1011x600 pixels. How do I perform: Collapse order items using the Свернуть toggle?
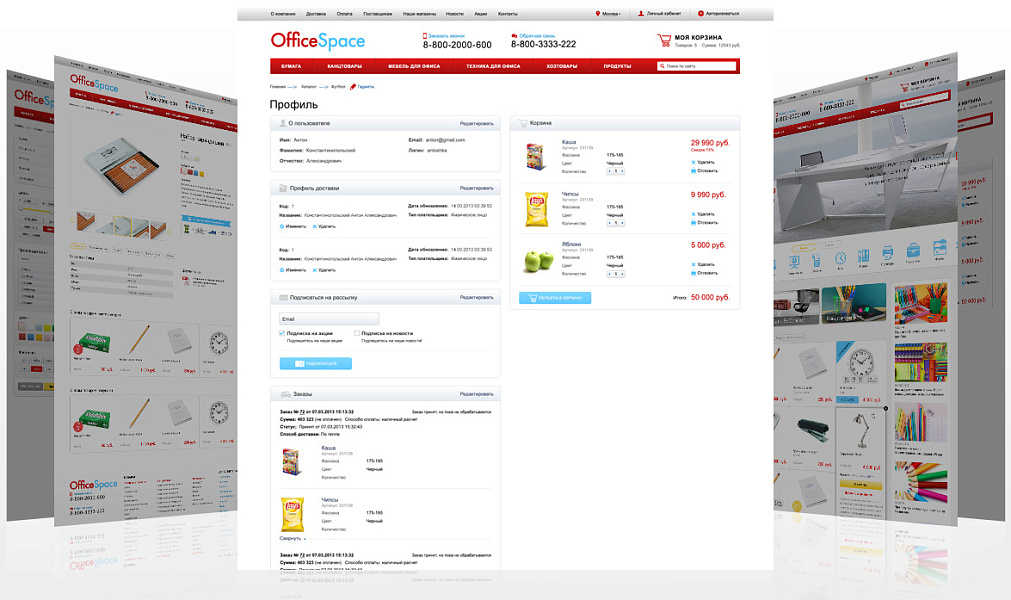click(293, 538)
